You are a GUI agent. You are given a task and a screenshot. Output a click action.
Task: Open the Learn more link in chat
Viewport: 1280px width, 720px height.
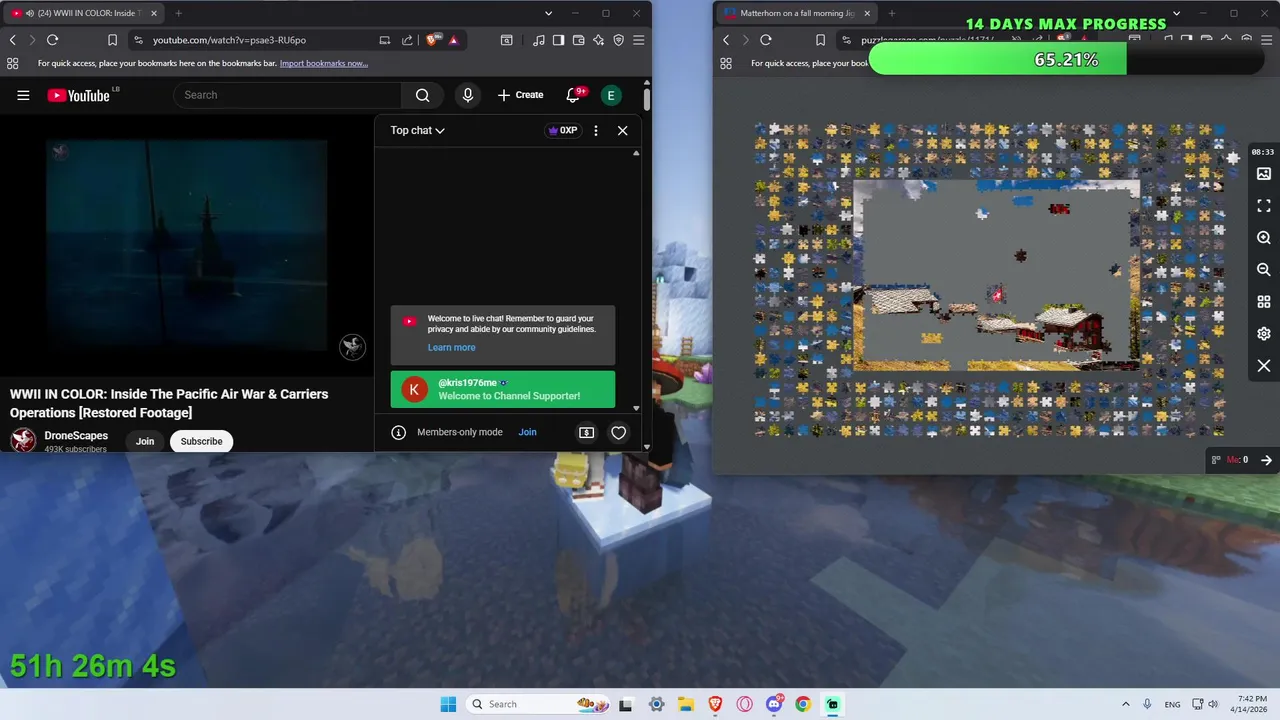(x=451, y=347)
